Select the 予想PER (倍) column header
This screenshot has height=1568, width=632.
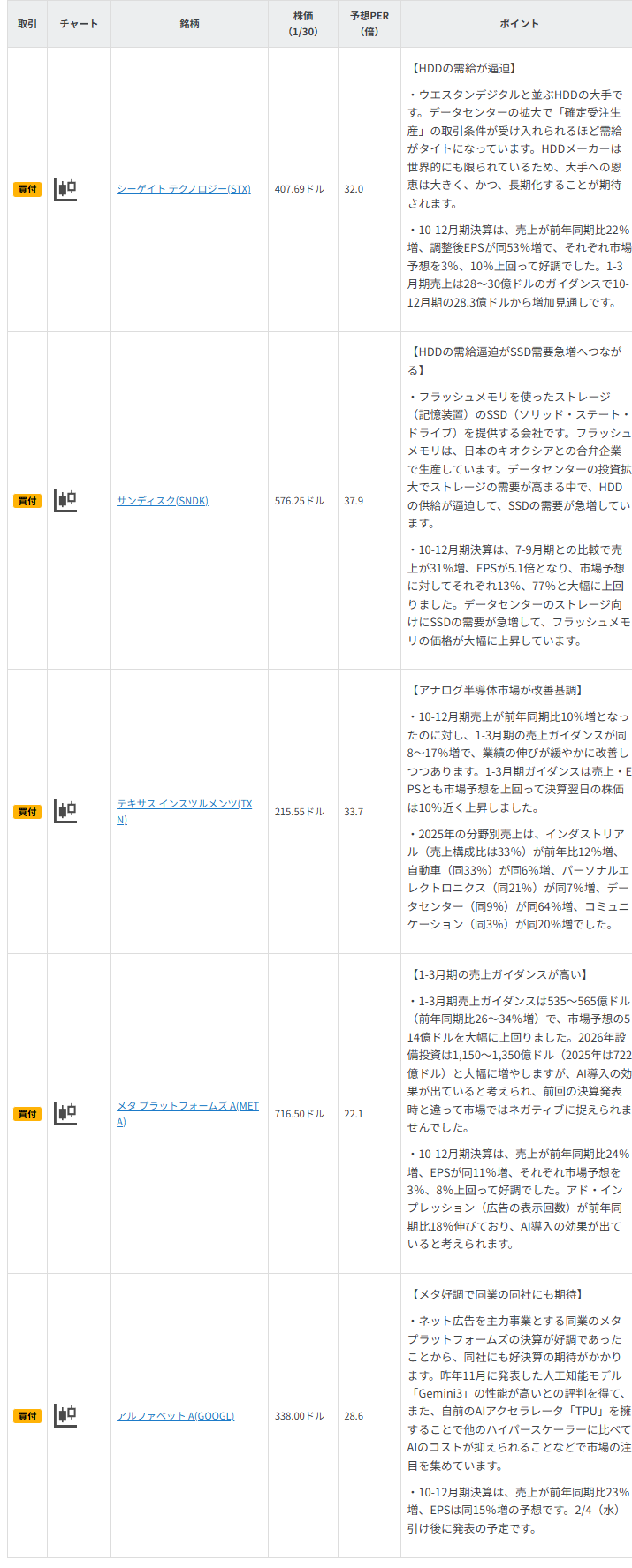coord(369,24)
